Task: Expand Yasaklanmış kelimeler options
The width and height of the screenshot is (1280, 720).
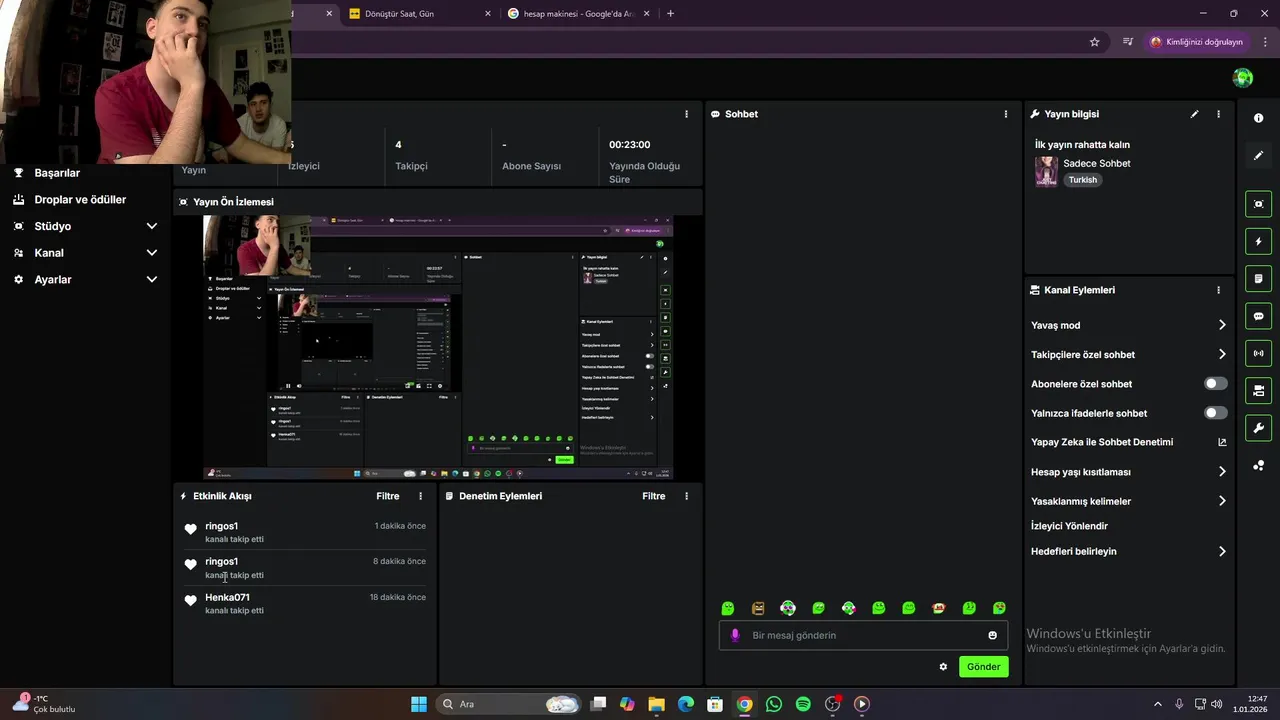Action: click(x=1222, y=501)
